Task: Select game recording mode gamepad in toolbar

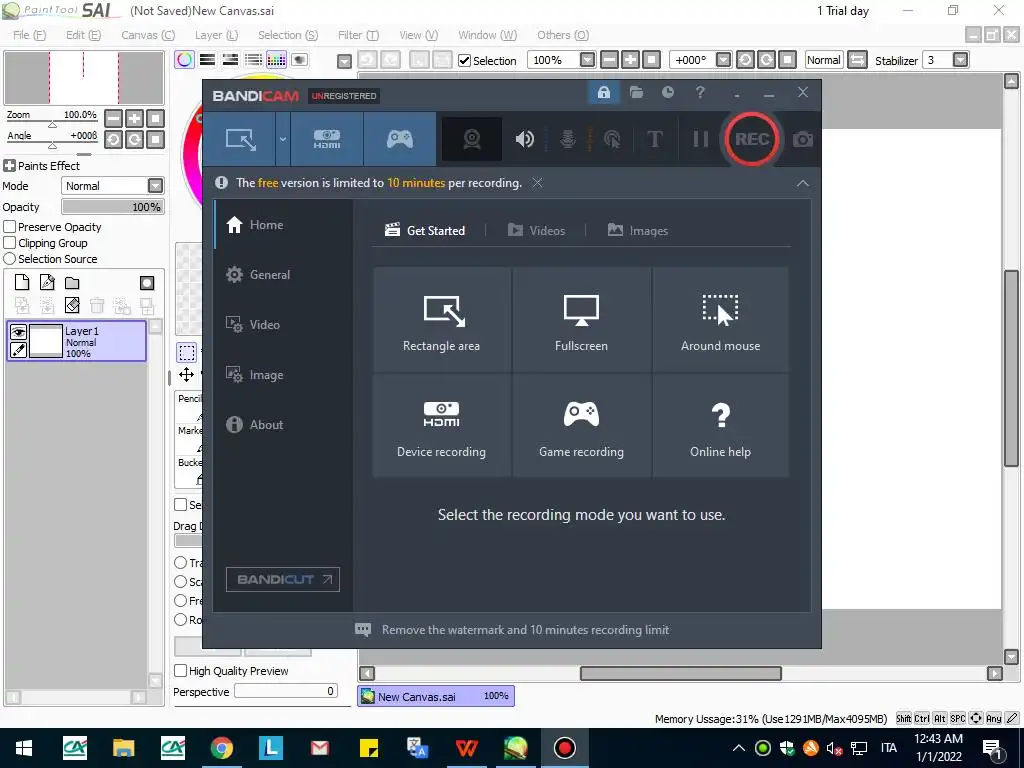Action: (400, 139)
